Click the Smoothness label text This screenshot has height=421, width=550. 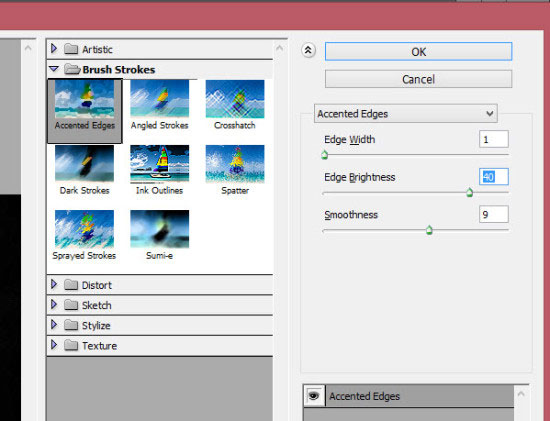(351, 215)
